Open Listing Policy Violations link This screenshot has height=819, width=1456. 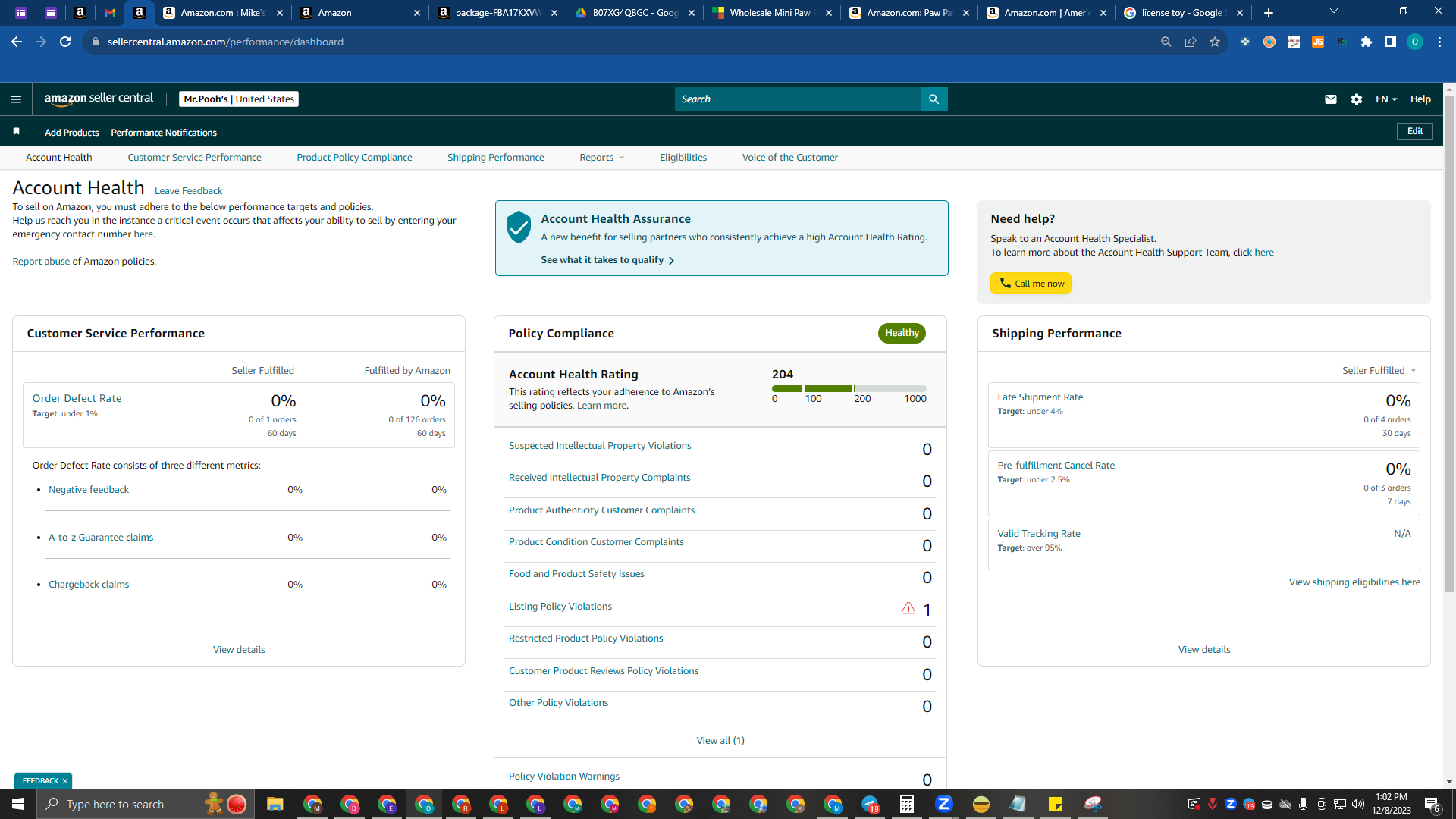click(x=560, y=607)
